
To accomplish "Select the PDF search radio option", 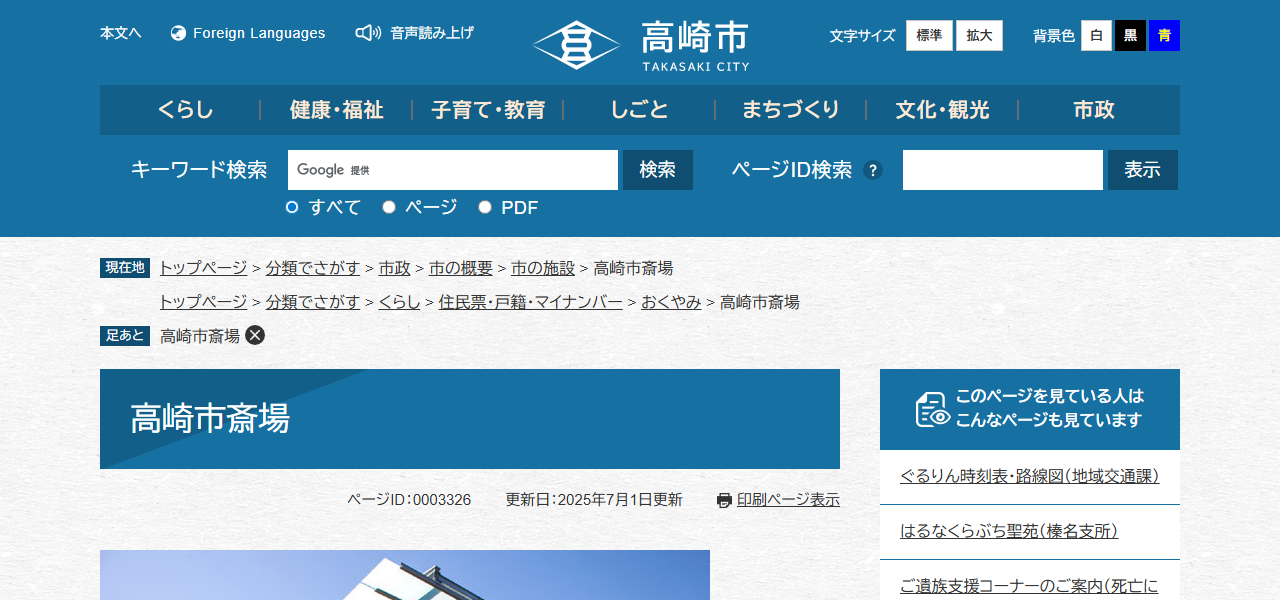I will pyautogui.click(x=485, y=207).
